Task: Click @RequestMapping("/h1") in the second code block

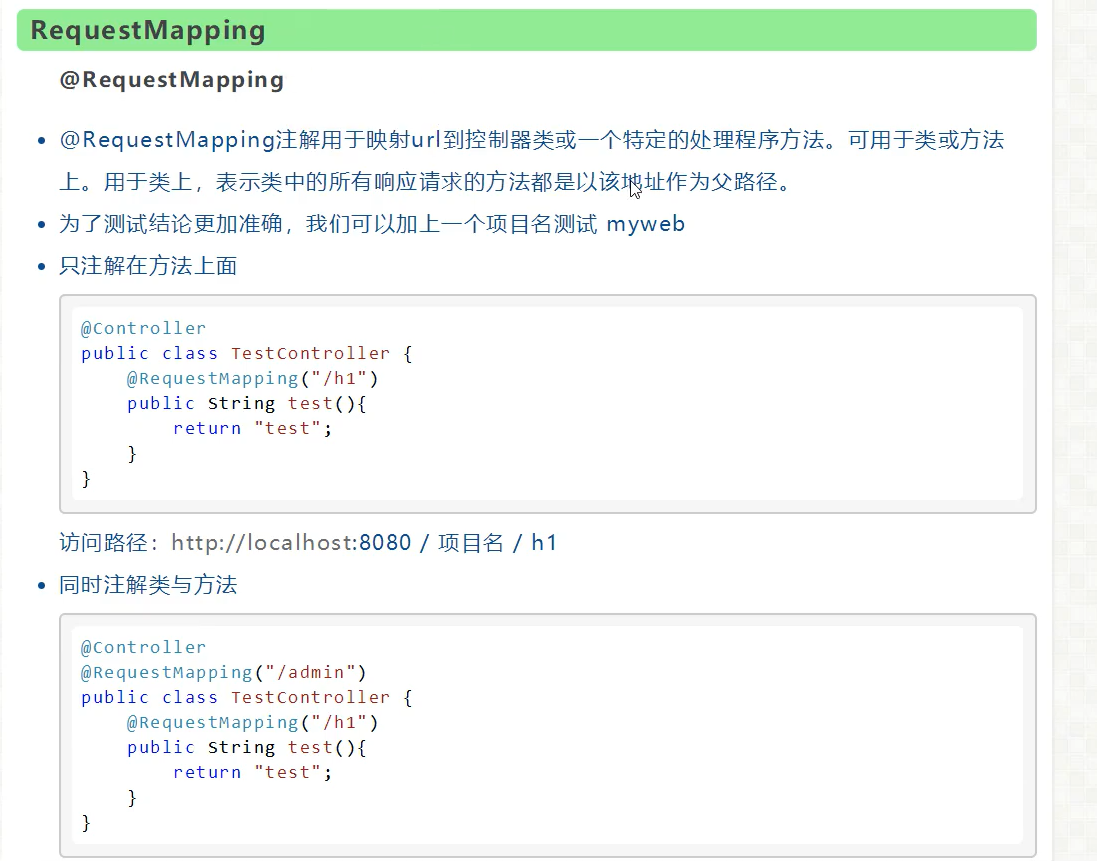Action: [253, 723]
